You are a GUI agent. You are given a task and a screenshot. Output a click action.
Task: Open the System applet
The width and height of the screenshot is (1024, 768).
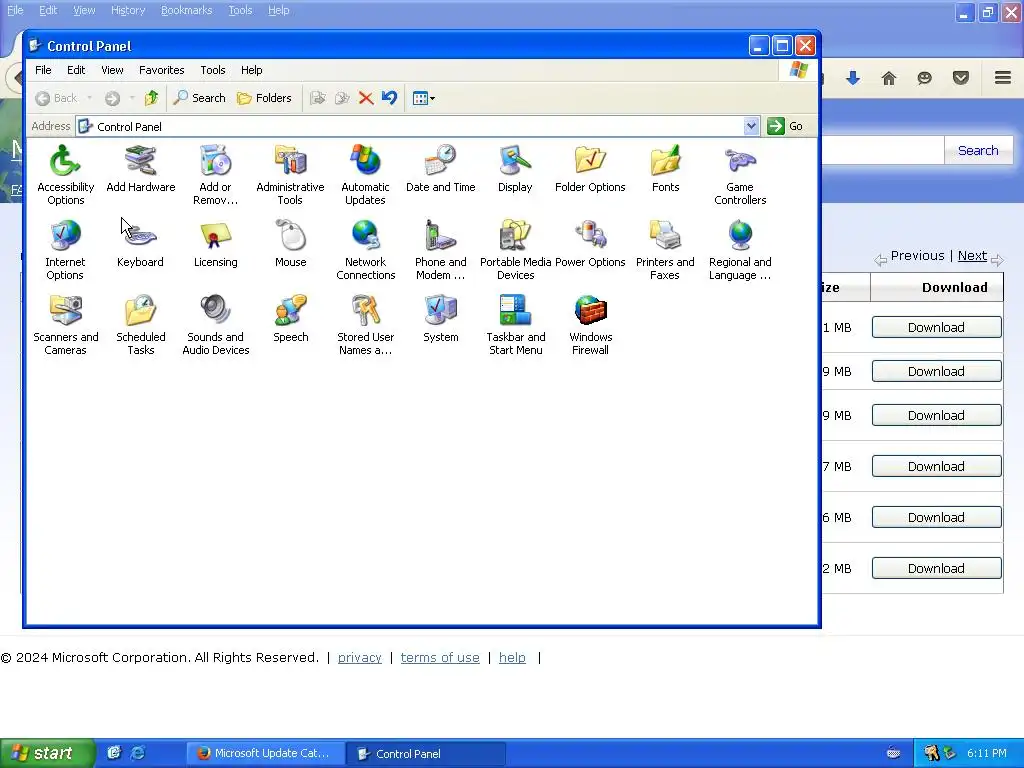[440, 319]
